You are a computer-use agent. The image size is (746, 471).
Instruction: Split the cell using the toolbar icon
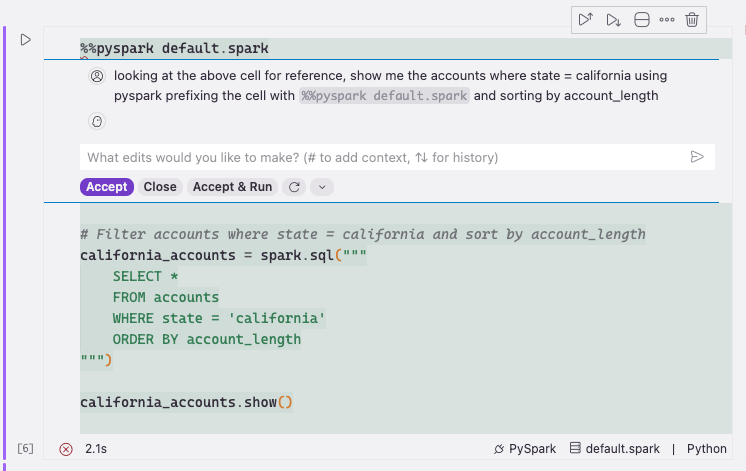(x=641, y=20)
